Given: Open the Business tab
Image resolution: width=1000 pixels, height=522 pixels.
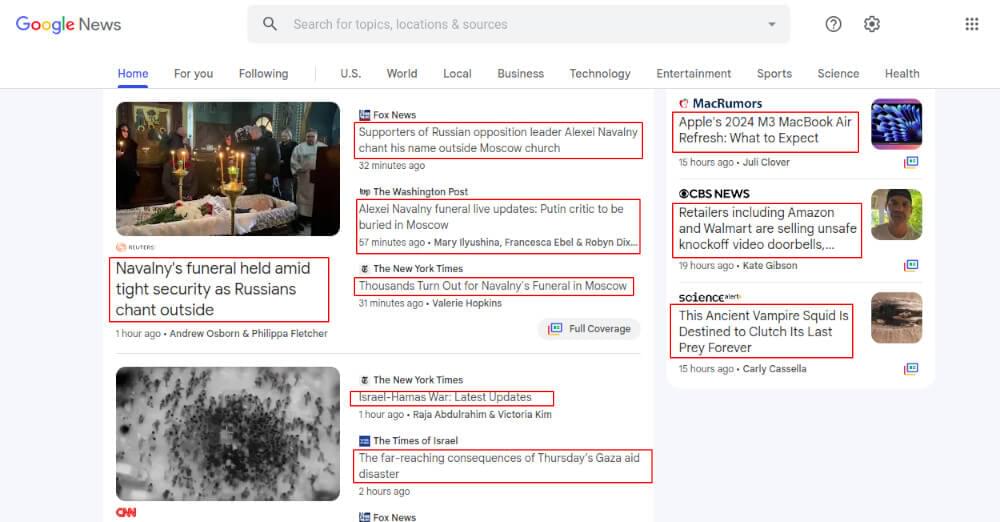Looking at the screenshot, I should coord(520,73).
